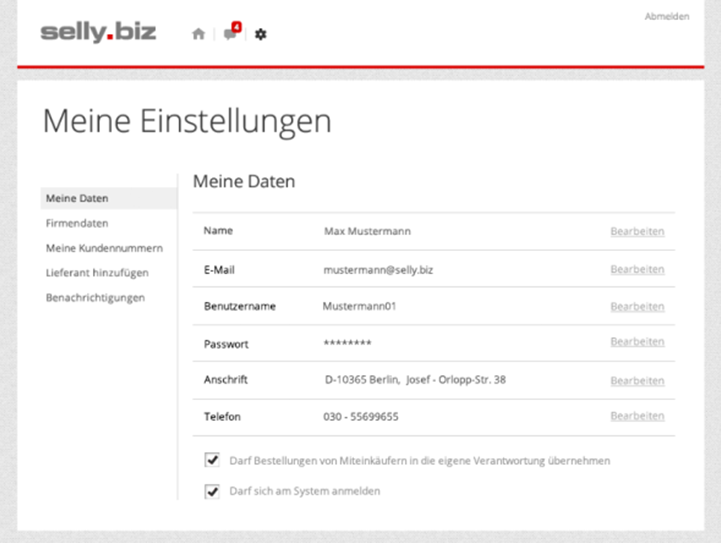This screenshot has width=721, height=543.
Task: Click Bearbeiten next to E-Mail
Action: (637, 269)
